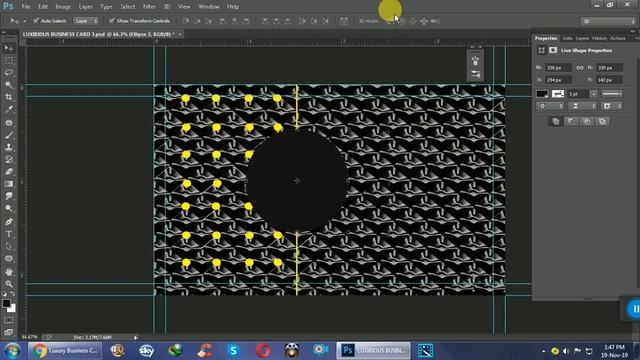Open the File menu
This screenshot has width=640, height=360.
click(26, 7)
